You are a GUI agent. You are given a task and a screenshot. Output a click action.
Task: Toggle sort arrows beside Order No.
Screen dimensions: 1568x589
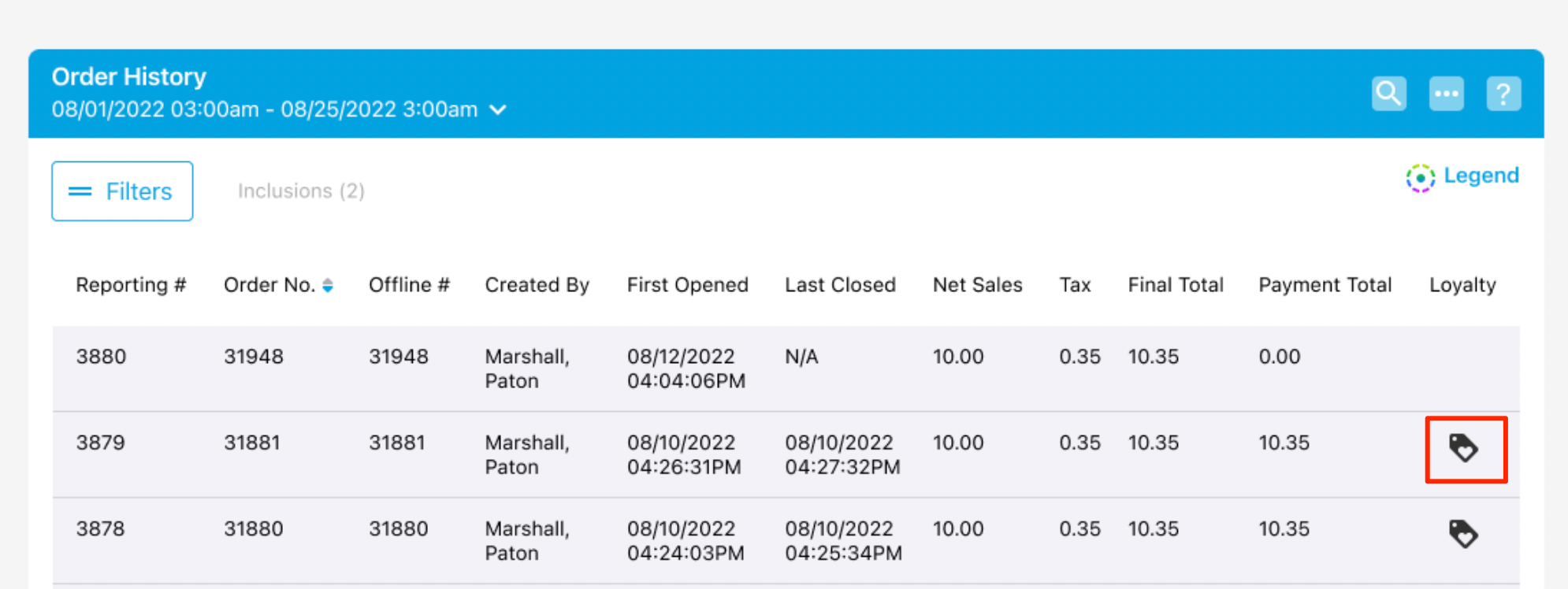point(328,286)
